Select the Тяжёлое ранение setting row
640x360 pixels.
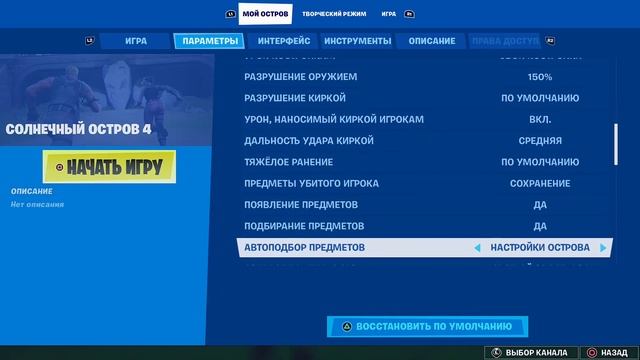(x=424, y=162)
